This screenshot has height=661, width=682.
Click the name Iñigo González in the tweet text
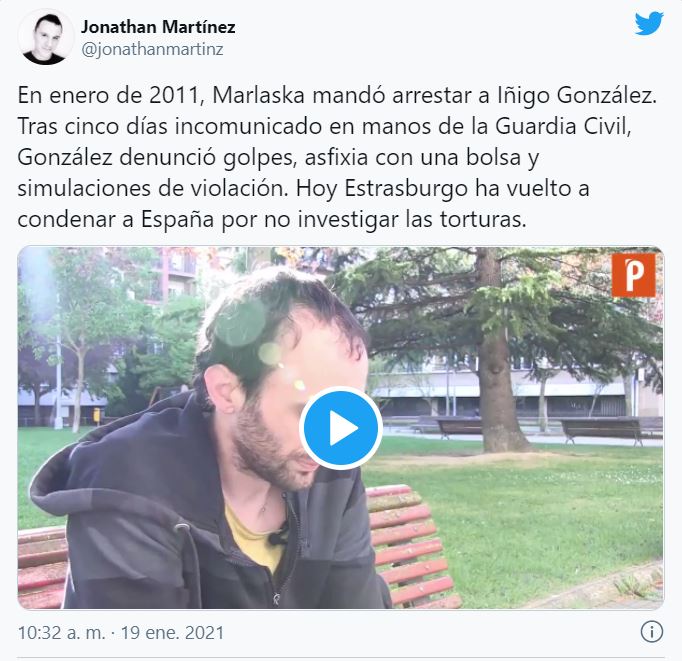click(577, 97)
